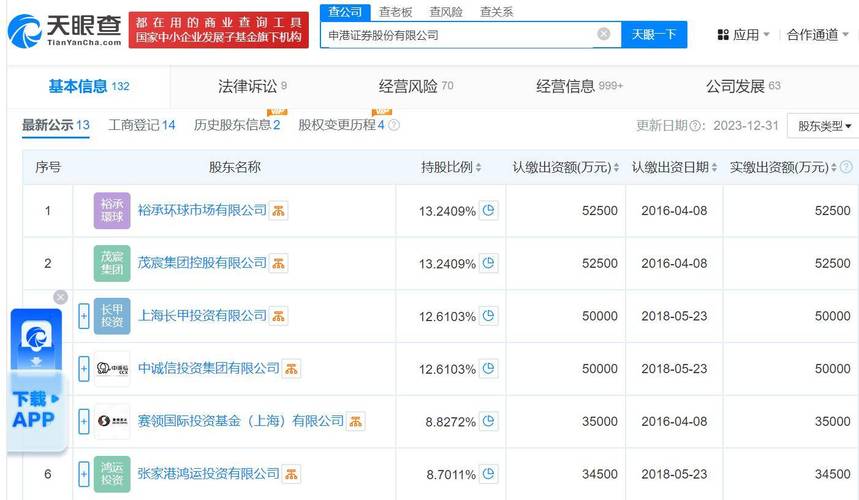Screen dimensions: 859x500
Task: Open the 张家港鸿运投资有限公司 link
Action: [x=207, y=474]
